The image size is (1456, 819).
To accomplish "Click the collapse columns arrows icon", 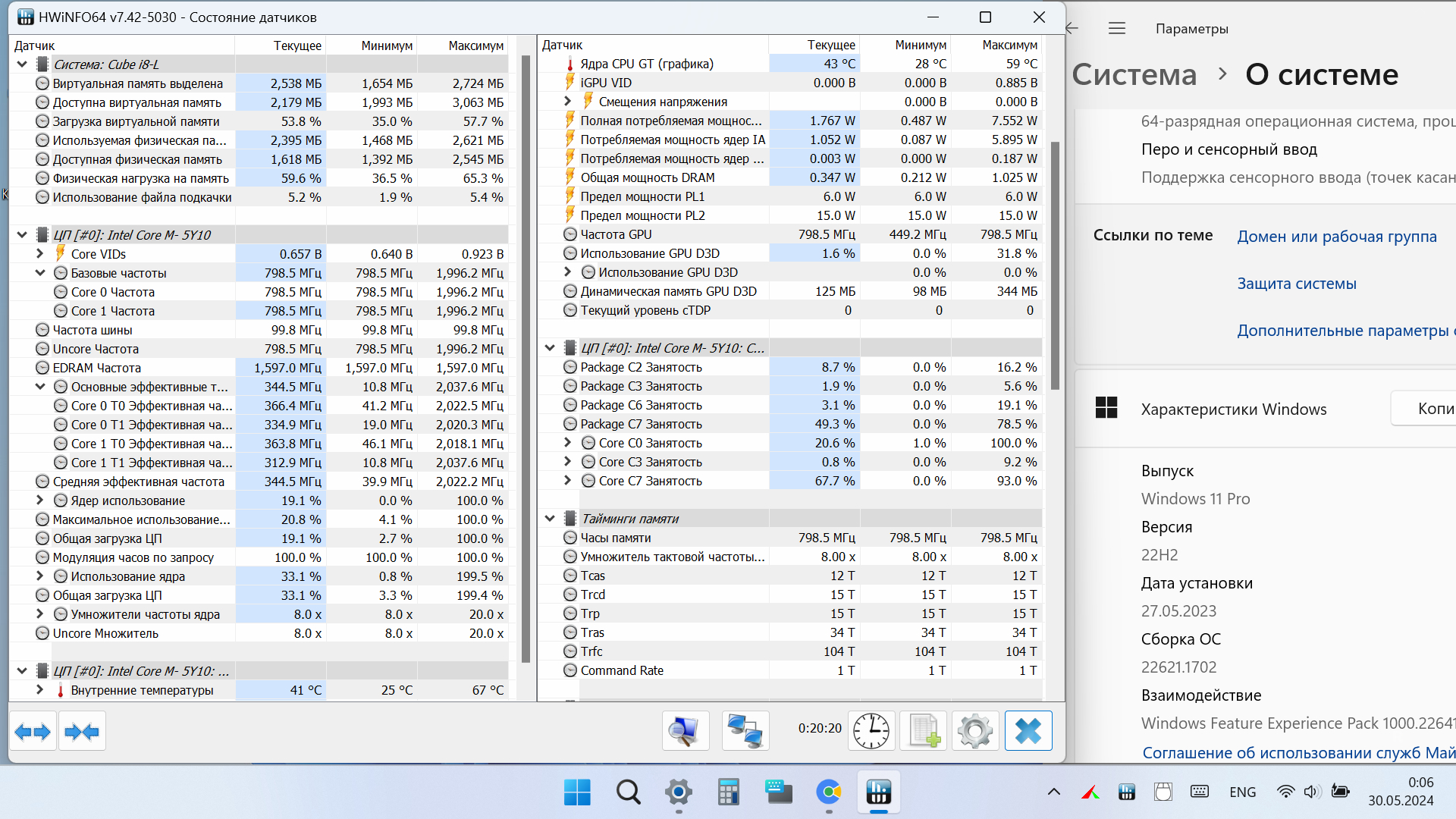I will click(x=82, y=732).
